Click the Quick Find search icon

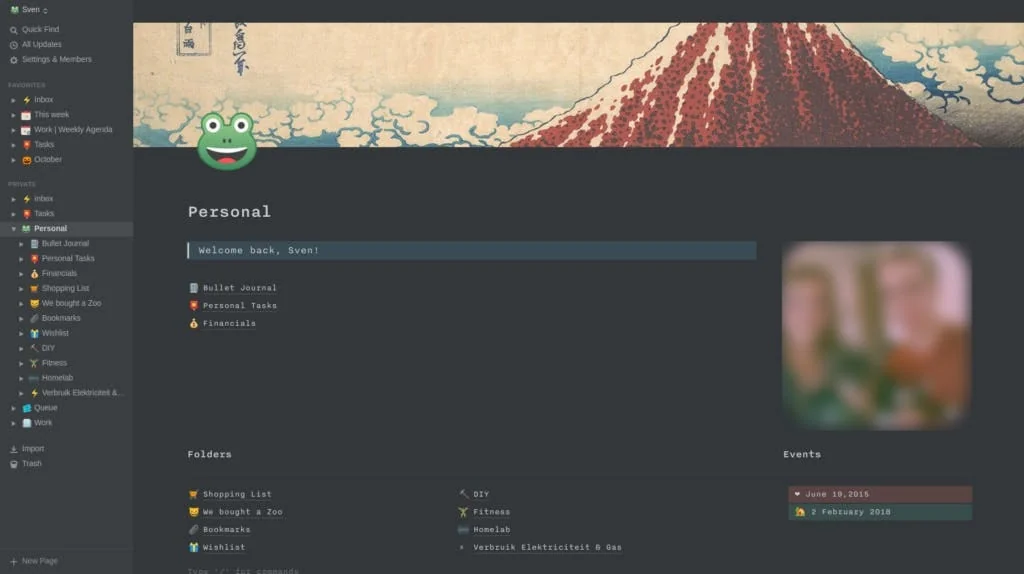click(x=14, y=30)
